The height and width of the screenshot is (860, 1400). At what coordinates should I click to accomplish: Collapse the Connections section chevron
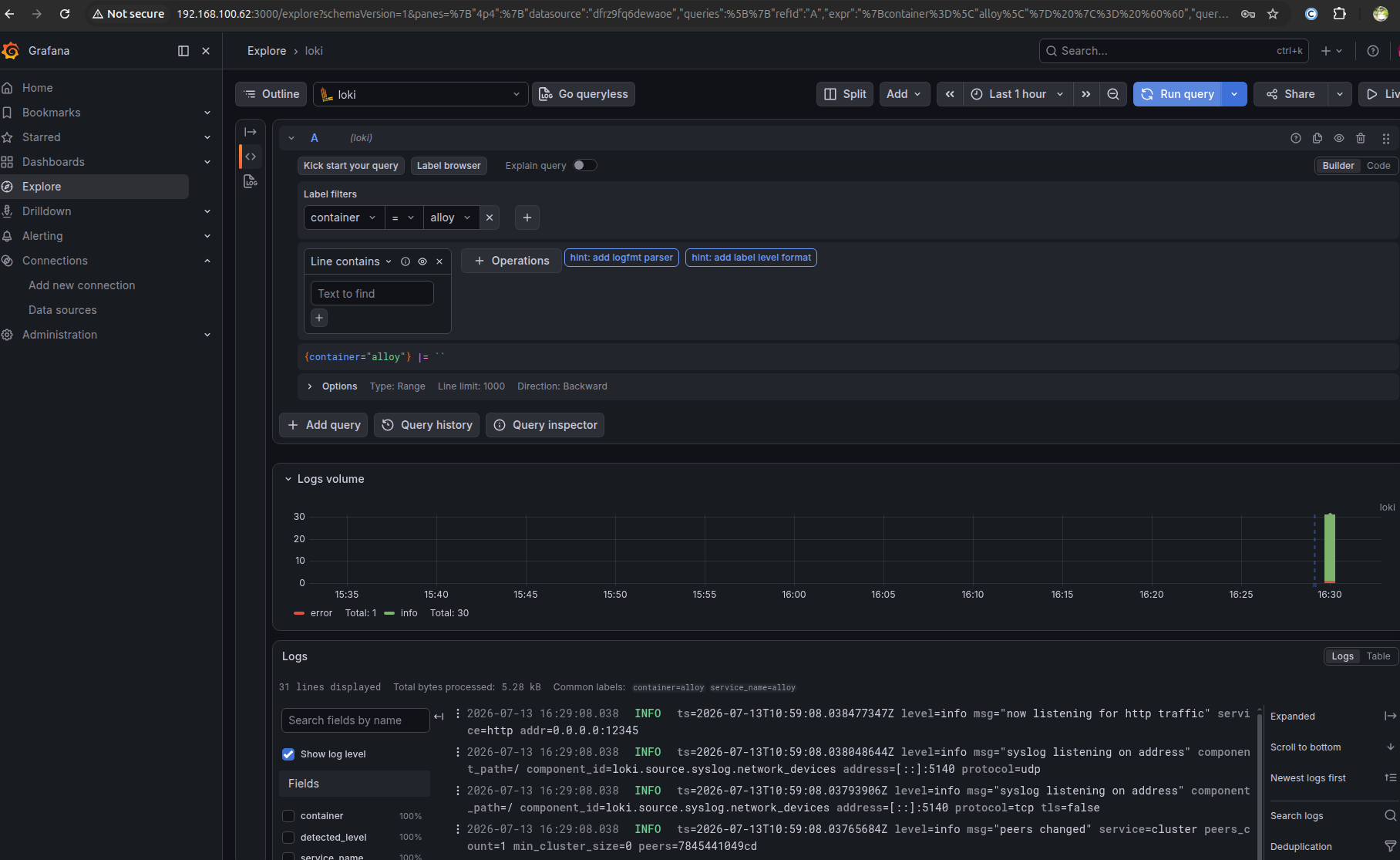[x=207, y=261]
